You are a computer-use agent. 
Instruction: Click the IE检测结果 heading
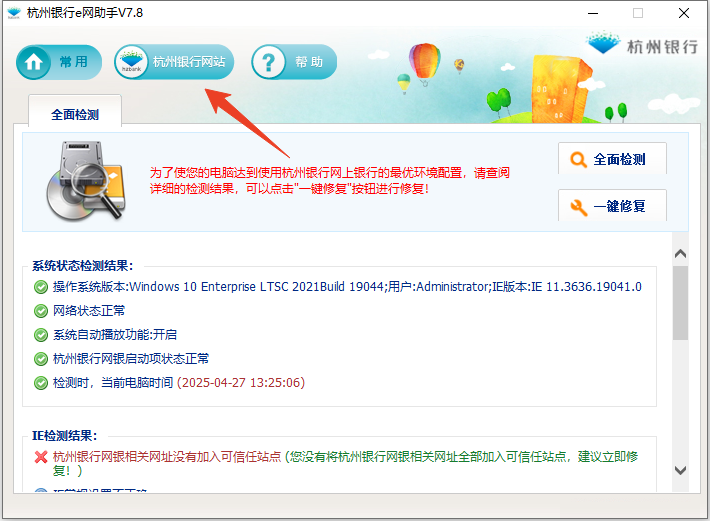(x=64, y=436)
